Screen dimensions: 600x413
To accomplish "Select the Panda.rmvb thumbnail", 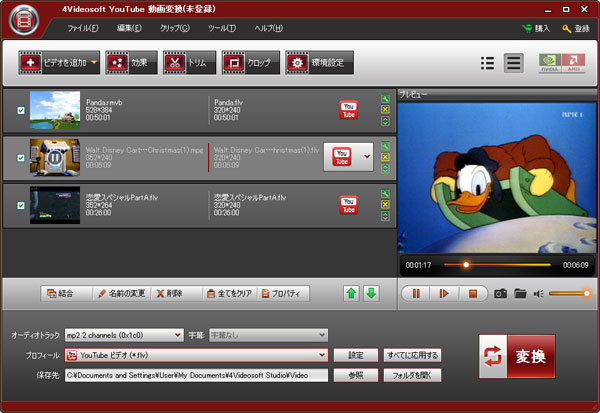I will coord(55,110).
